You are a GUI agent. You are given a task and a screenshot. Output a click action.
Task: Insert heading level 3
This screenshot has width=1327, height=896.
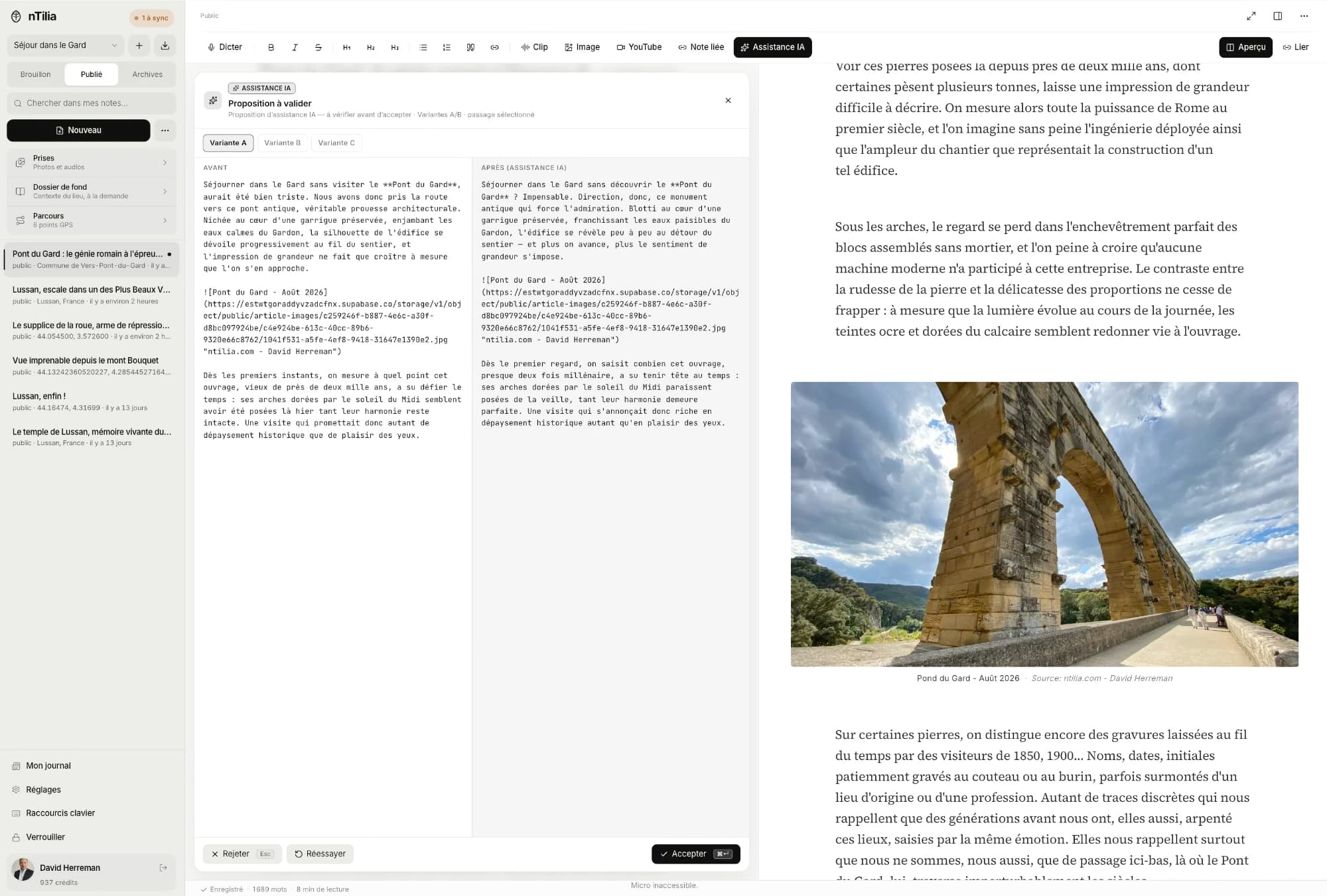(395, 47)
